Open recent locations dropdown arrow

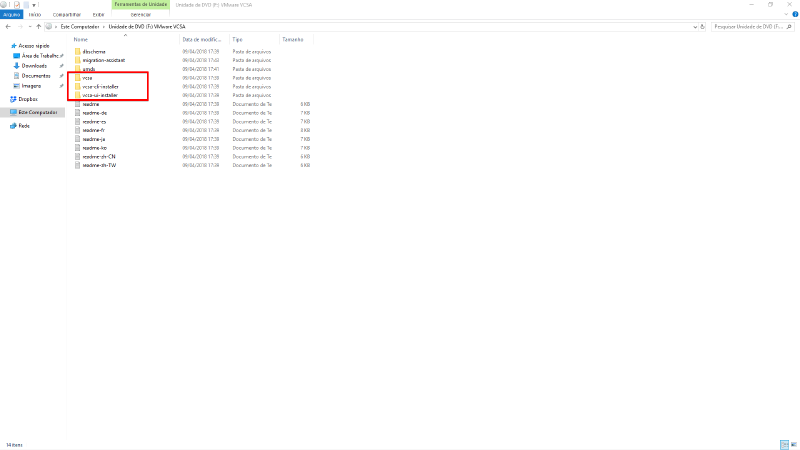coord(28,27)
